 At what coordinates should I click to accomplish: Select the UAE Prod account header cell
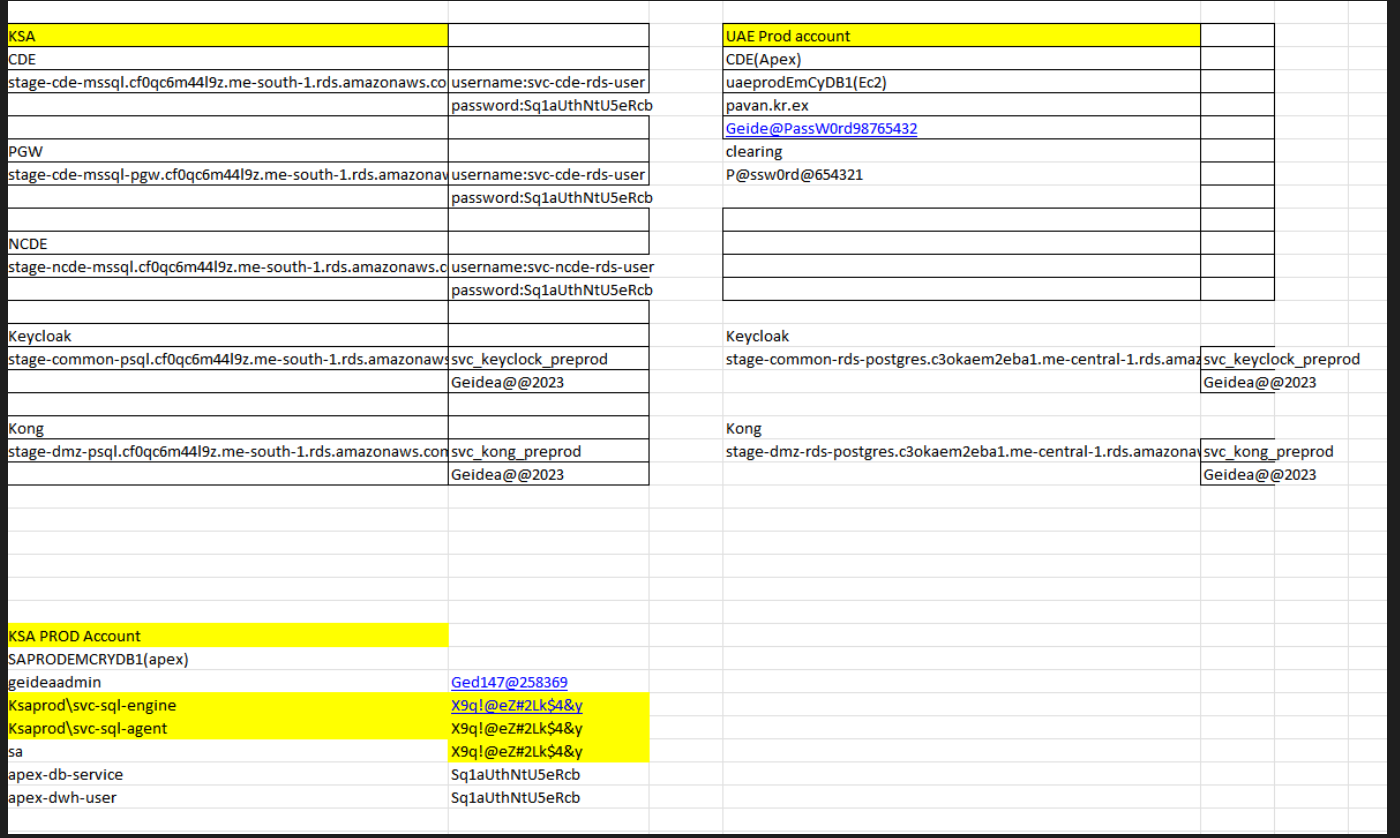pyautogui.click(x=961, y=36)
